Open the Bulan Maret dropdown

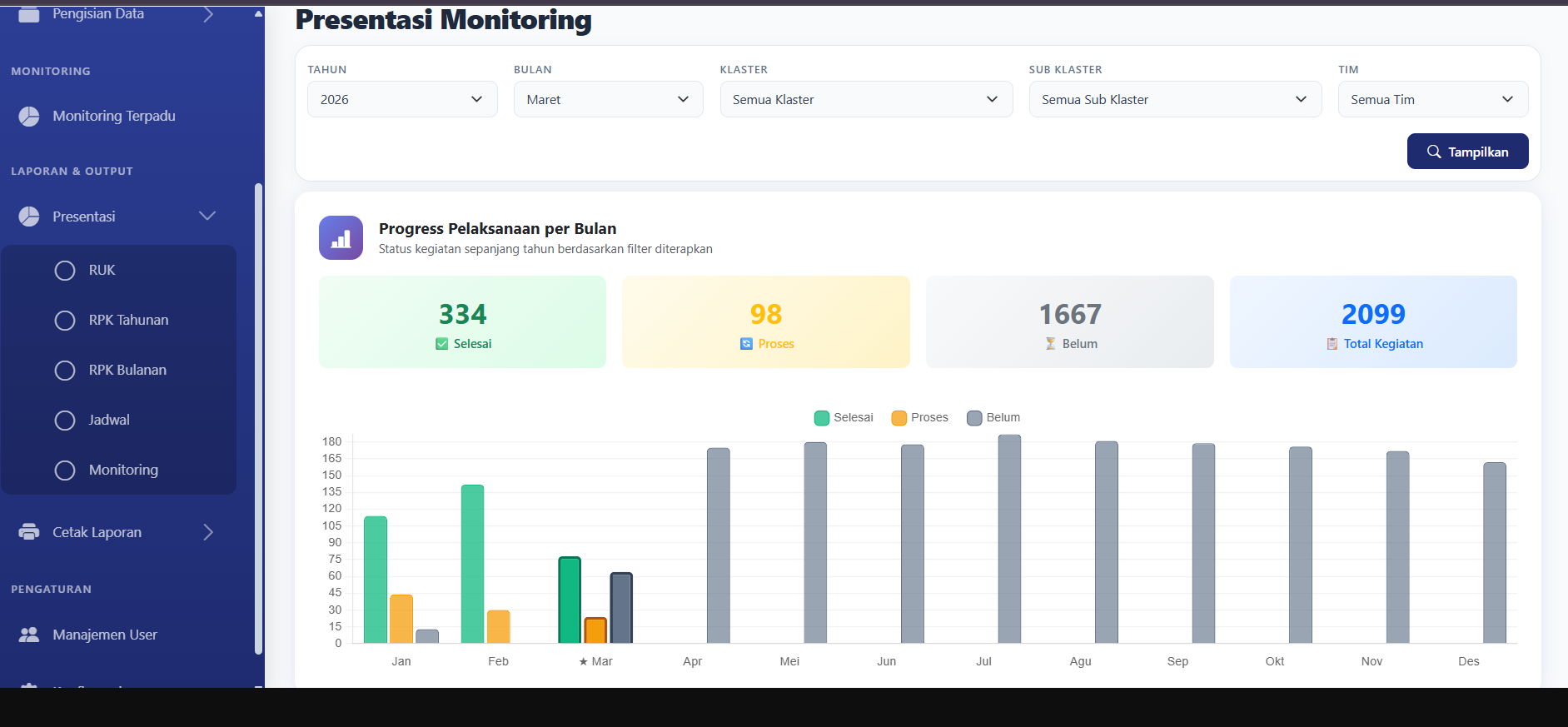click(609, 99)
